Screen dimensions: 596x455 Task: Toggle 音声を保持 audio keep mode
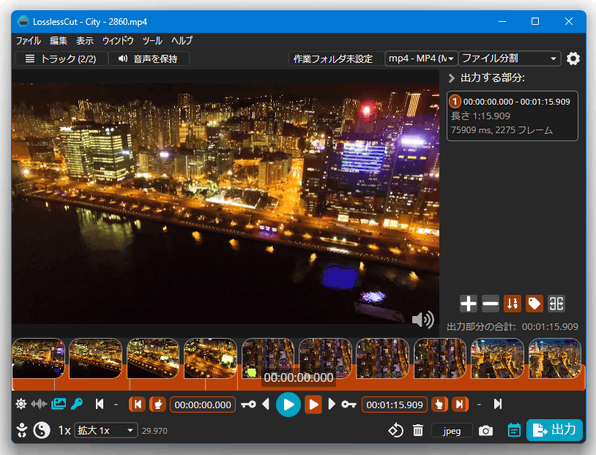[149, 59]
